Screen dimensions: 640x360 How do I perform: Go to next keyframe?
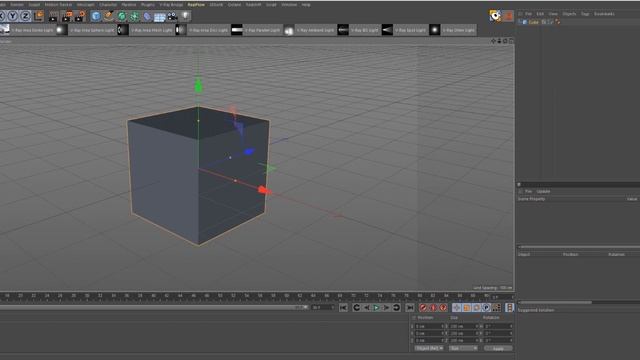396,308
